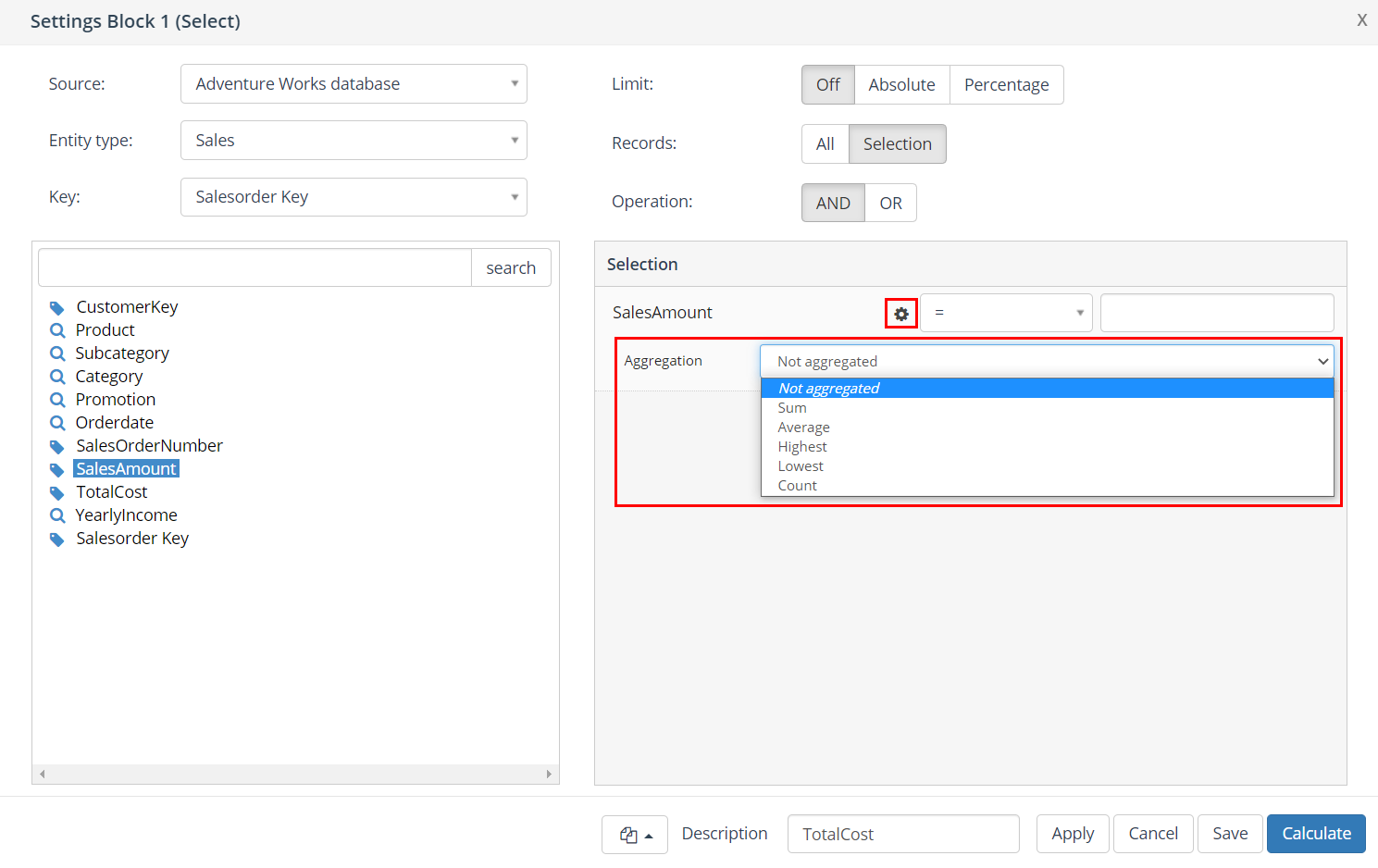1378x868 pixels.
Task: Set Limit to Percentage
Action: click(x=1006, y=85)
